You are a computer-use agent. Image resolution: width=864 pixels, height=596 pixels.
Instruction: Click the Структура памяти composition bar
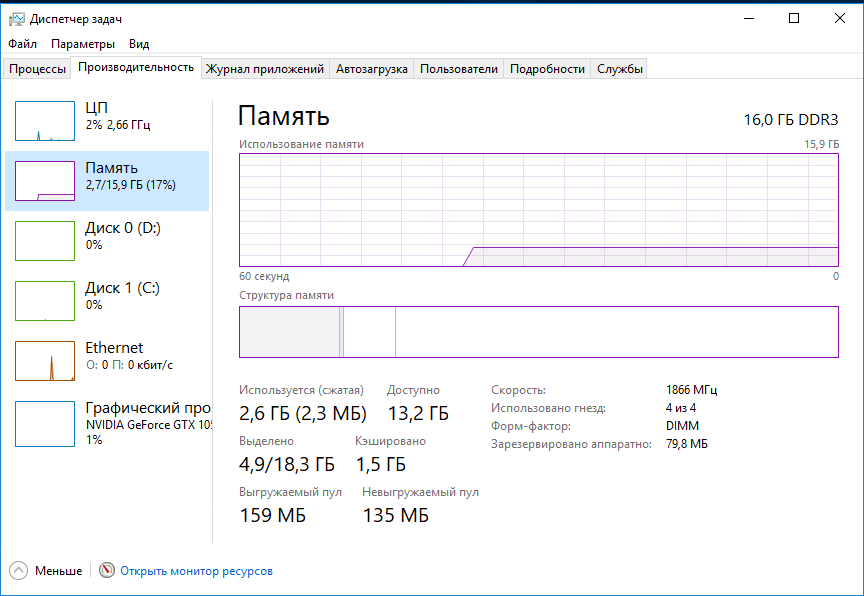pos(538,332)
